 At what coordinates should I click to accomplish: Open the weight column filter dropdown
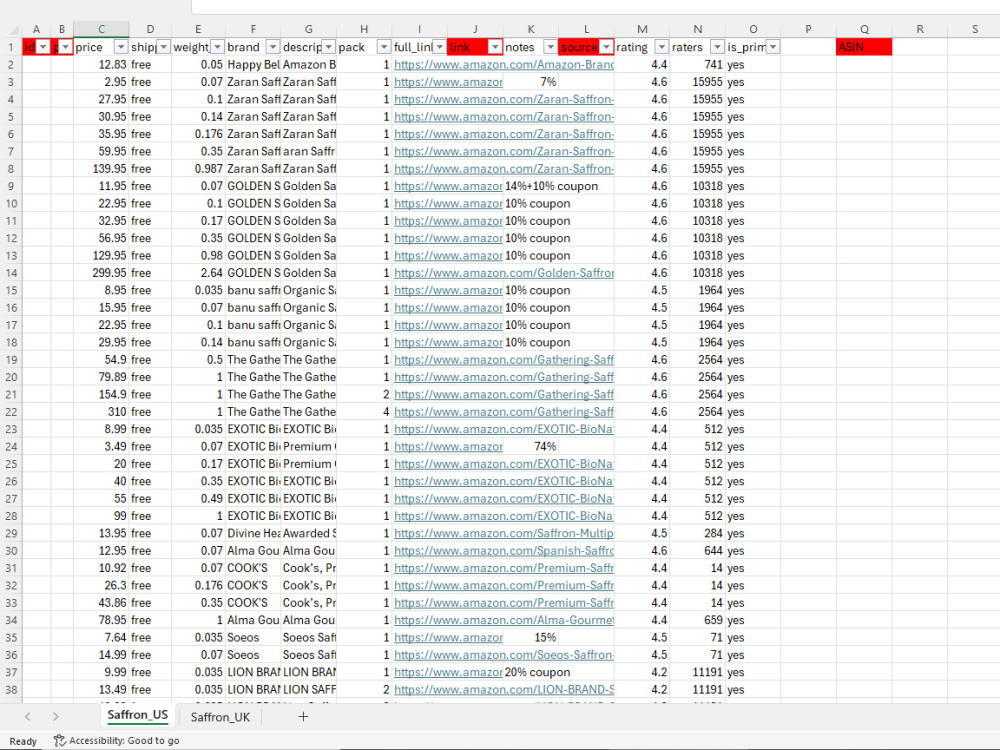click(217, 47)
